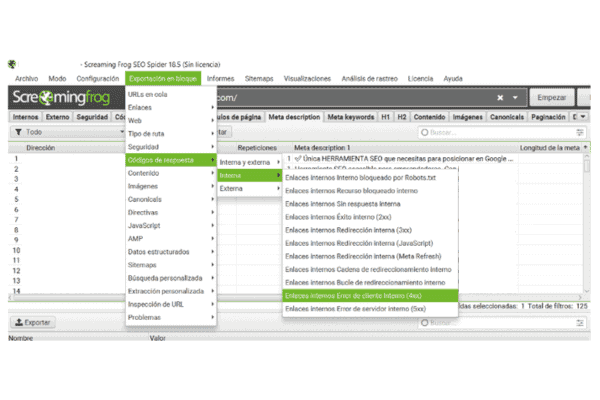Viewport: 600px width, 400px height.
Task: Expand the Inspección de URL submenu
Action: 171,304
